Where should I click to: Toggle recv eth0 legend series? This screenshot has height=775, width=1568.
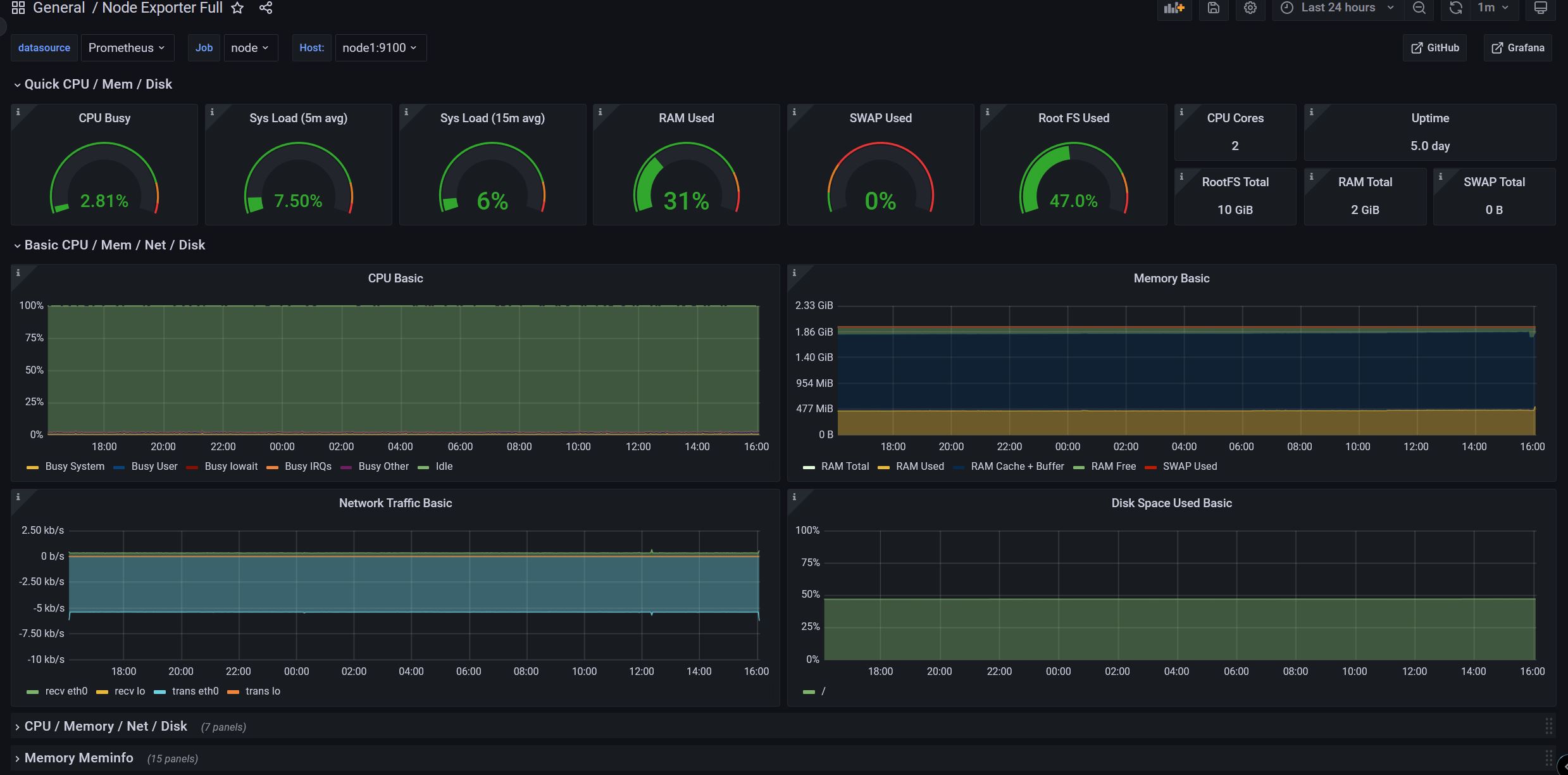pyautogui.click(x=66, y=691)
